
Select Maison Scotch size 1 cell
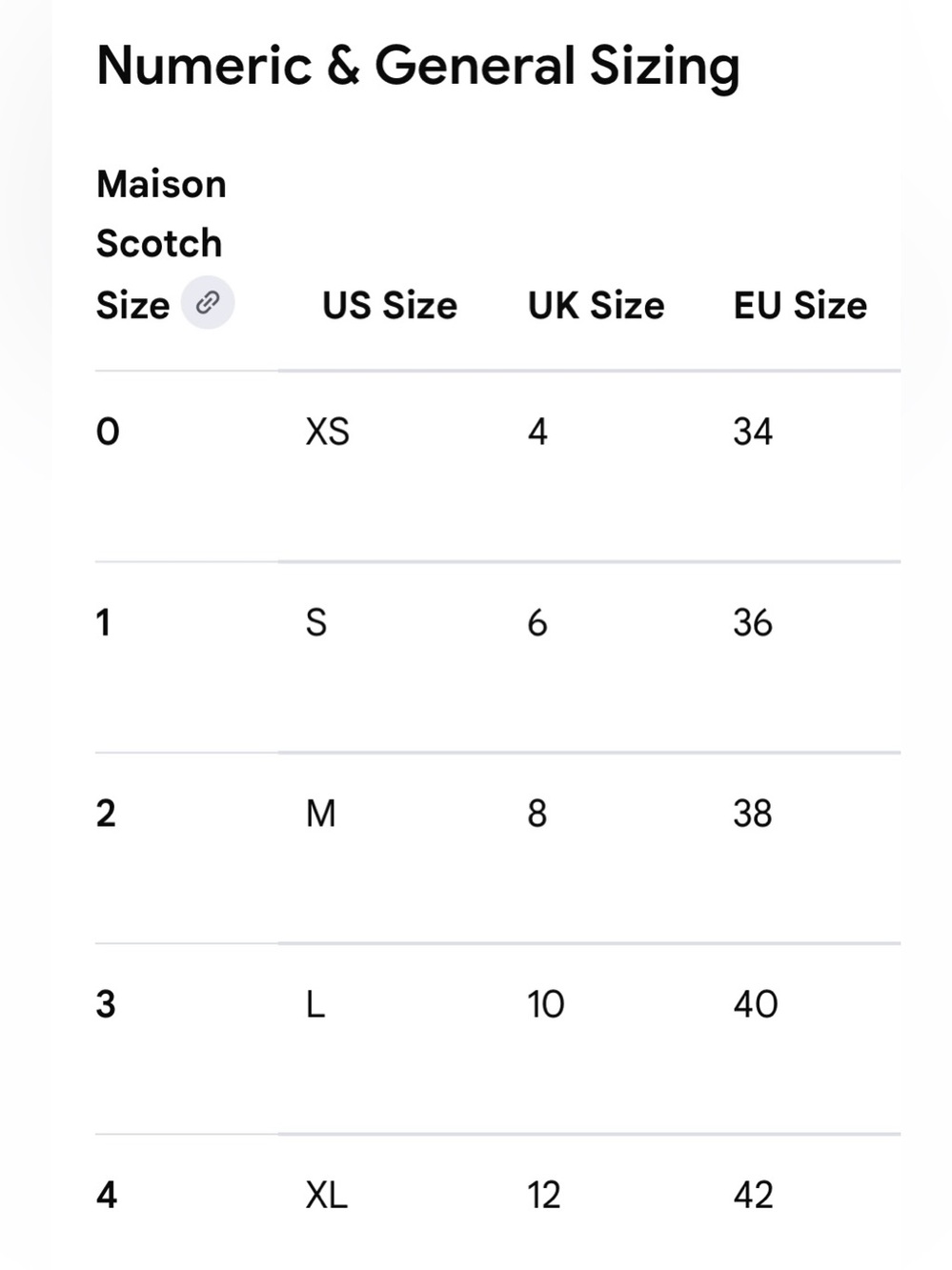point(104,623)
